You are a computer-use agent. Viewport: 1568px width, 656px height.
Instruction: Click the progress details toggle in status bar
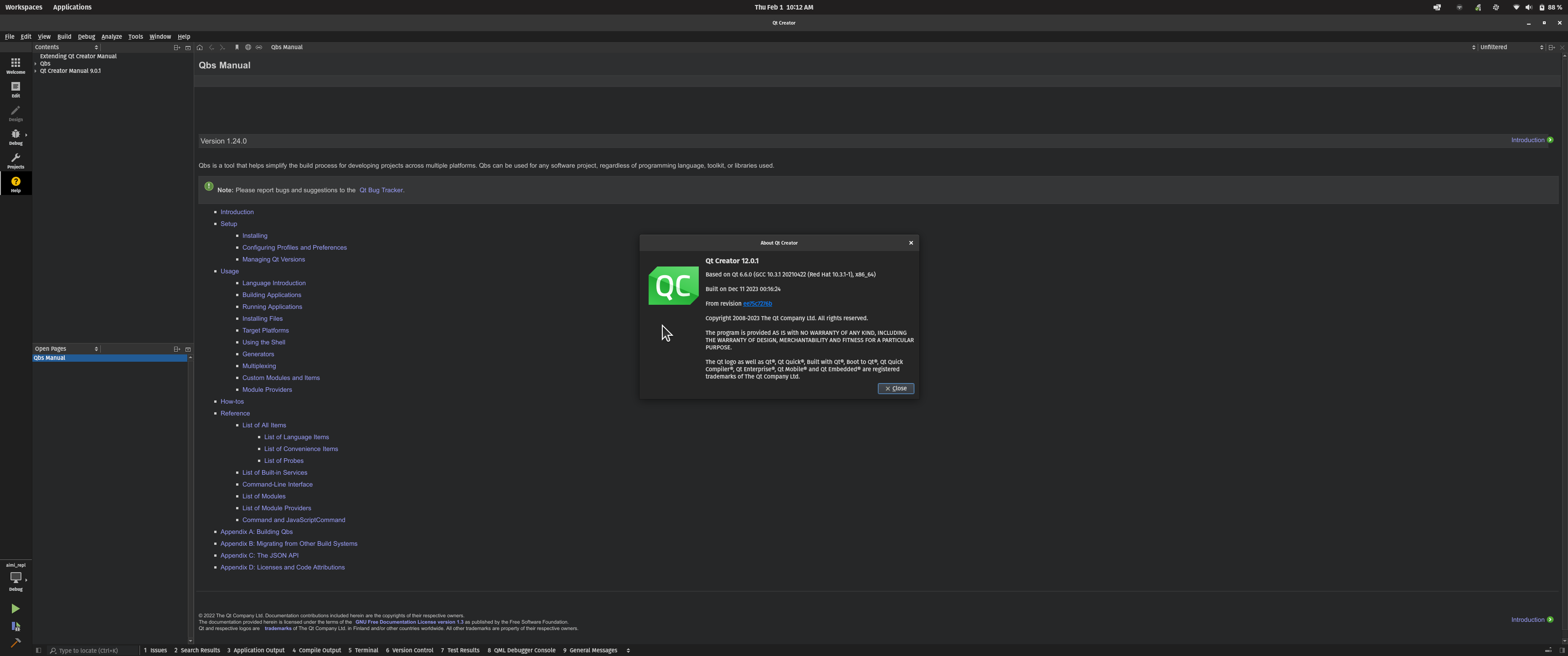tap(1548, 650)
